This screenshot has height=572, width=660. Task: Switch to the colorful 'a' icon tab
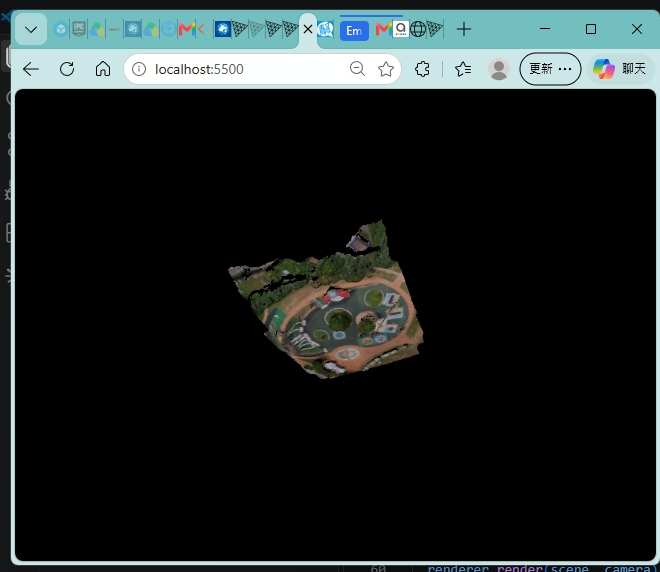coord(401,29)
